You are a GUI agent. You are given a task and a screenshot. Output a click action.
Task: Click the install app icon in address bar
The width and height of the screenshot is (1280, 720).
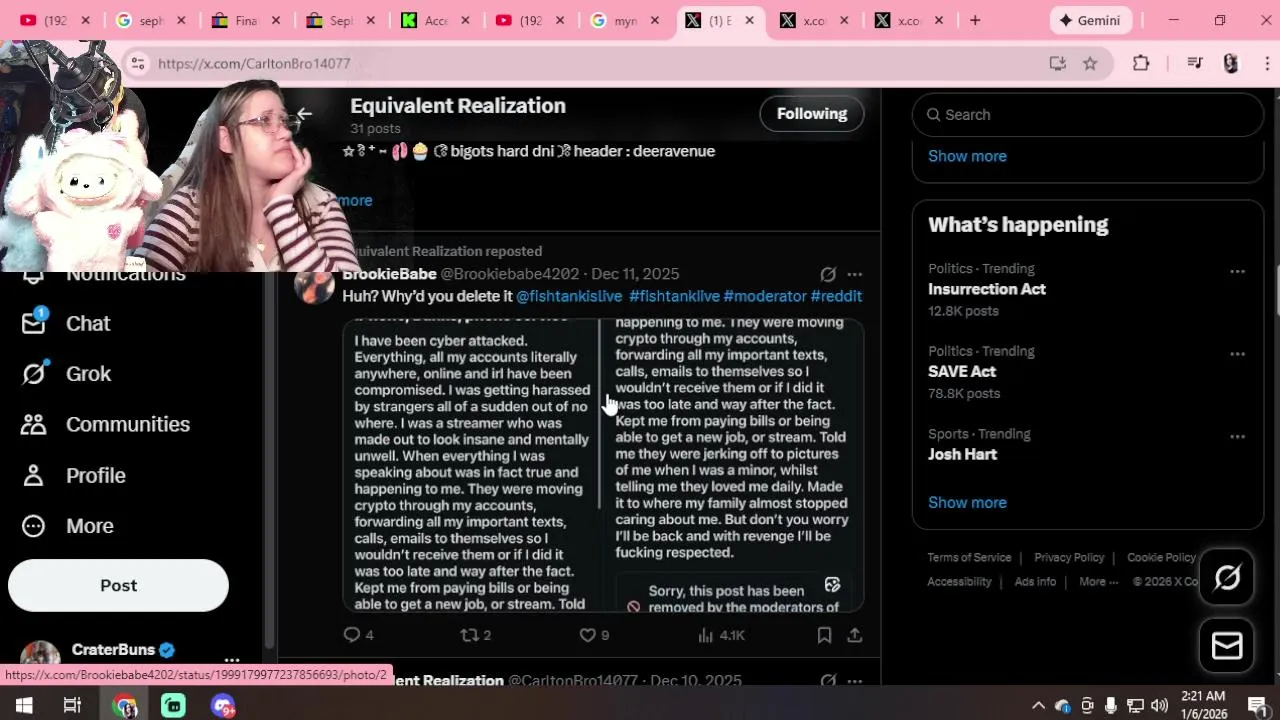pyautogui.click(x=1057, y=64)
